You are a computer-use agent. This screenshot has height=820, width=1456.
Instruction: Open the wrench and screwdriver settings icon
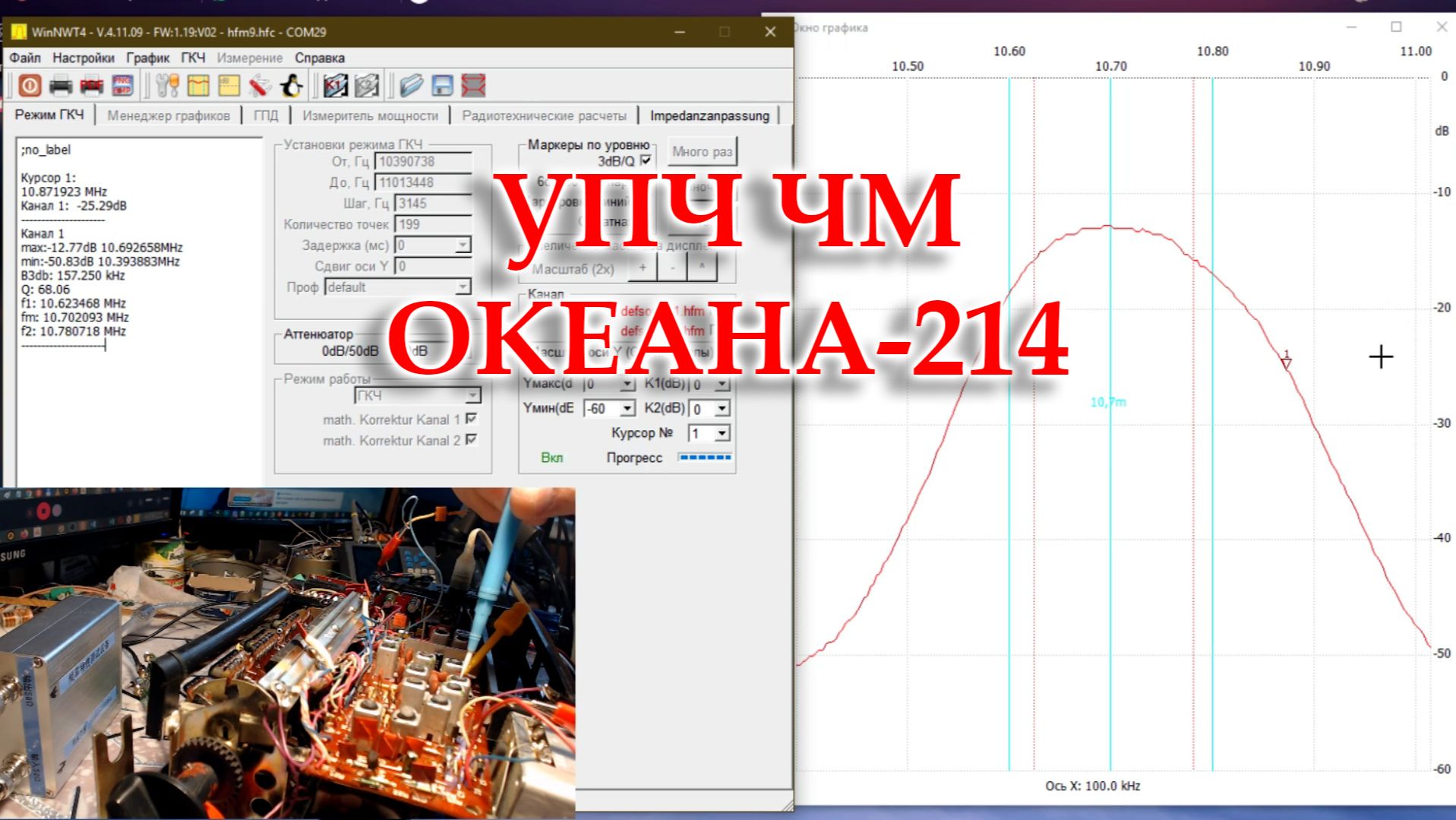(167, 85)
